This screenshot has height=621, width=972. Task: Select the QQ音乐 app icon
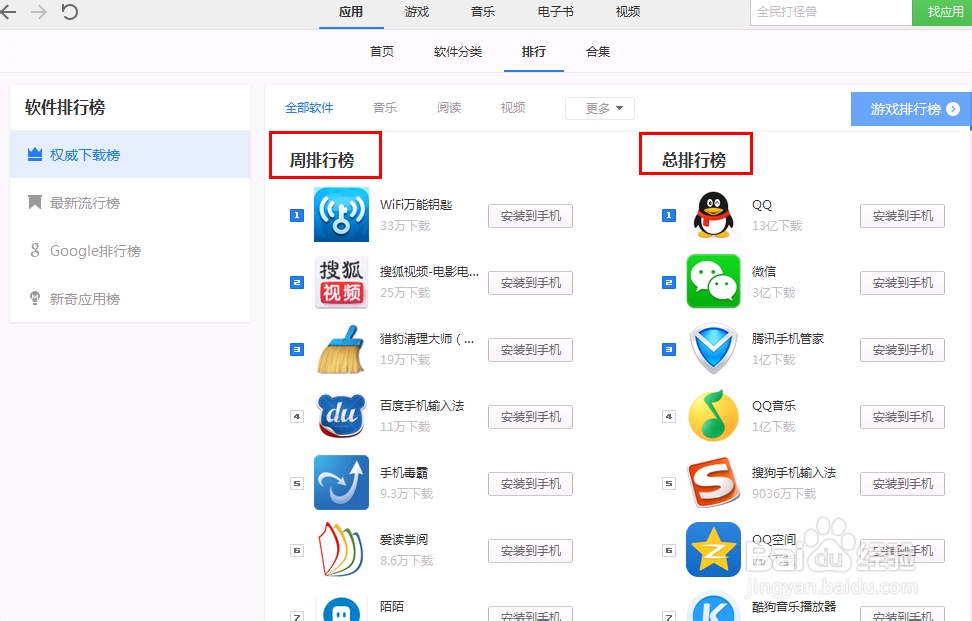(713, 416)
